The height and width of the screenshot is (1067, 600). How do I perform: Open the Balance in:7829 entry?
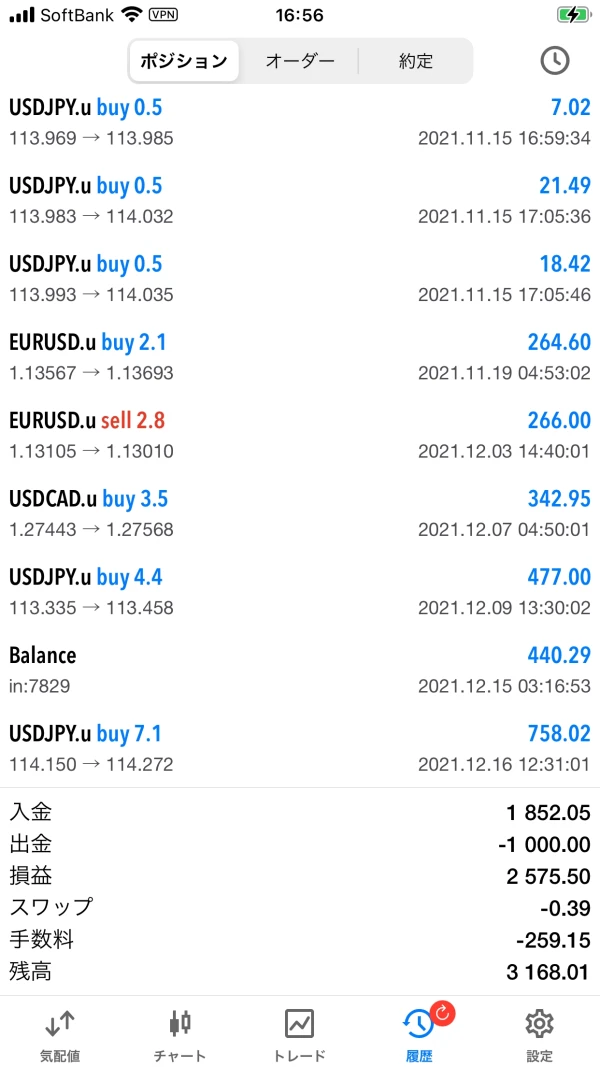click(300, 670)
